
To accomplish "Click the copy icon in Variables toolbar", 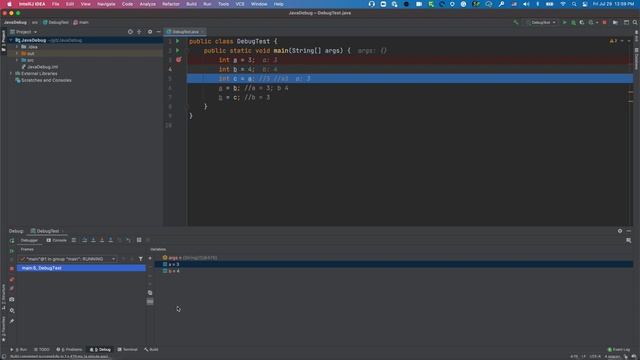I will pos(150,293).
